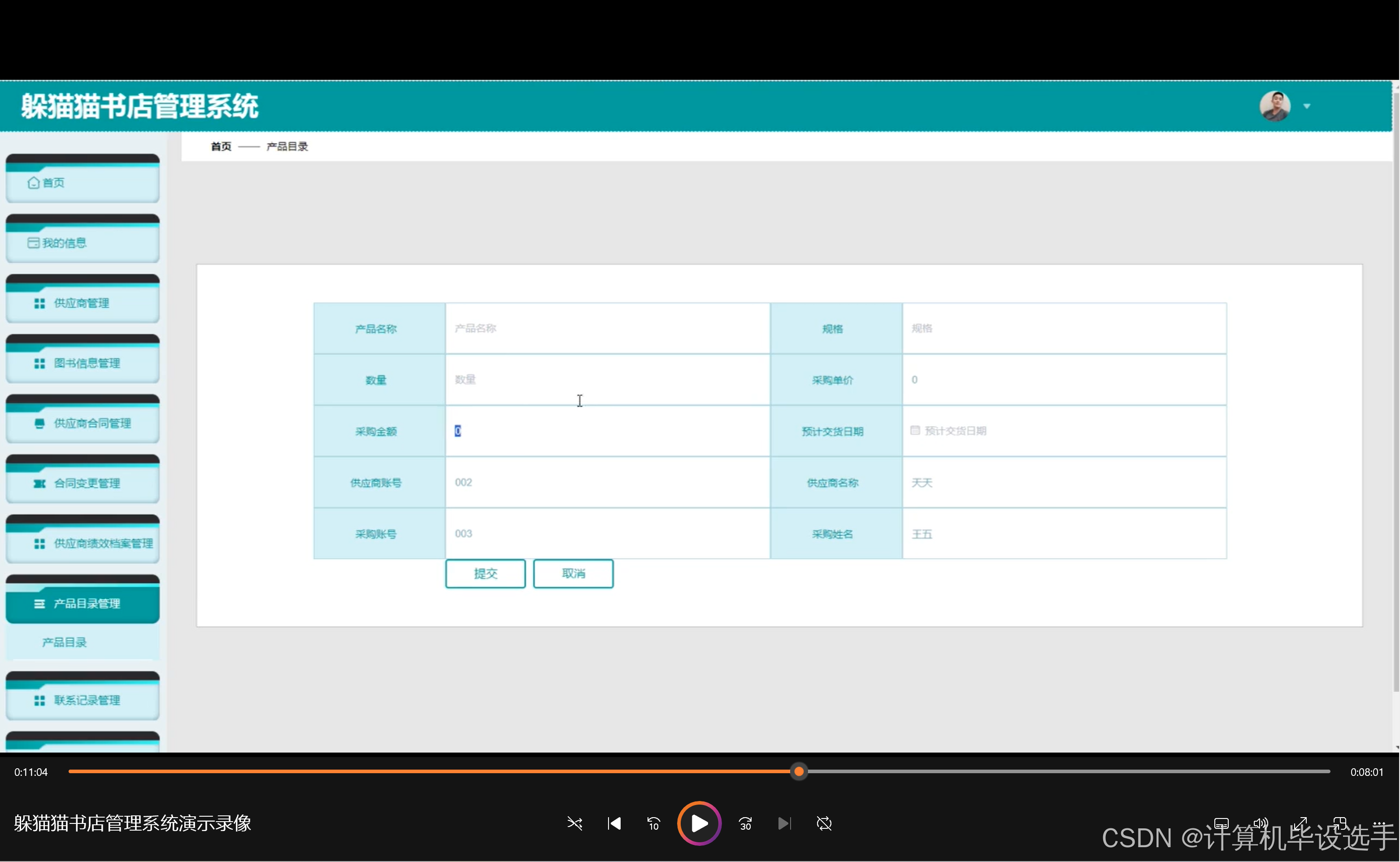The width and height of the screenshot is (1400, 862).
Task: Open subtitles/captions icon
Action: pos(1221,823)
